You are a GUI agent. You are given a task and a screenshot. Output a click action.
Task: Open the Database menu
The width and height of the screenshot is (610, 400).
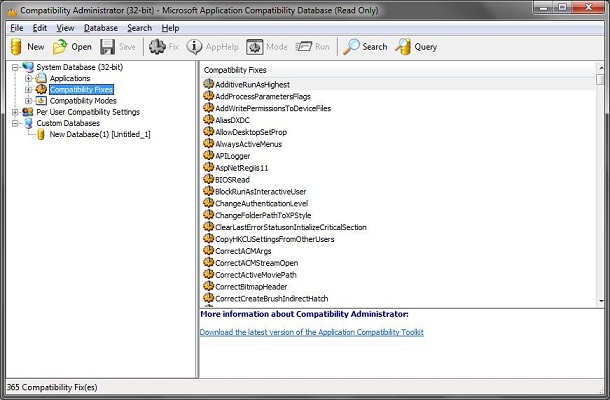coord(101,28)
